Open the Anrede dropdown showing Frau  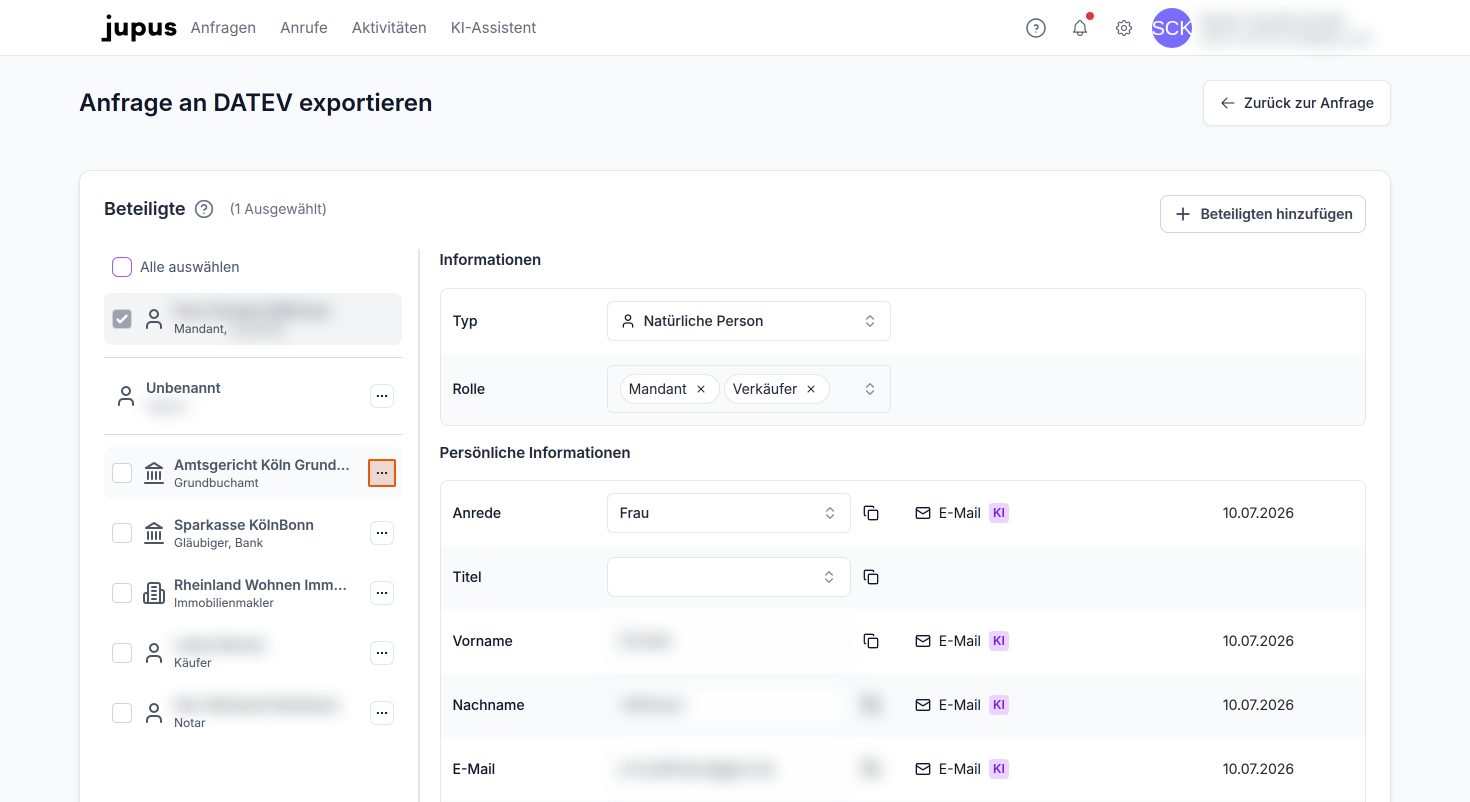[x=729, y=513]
